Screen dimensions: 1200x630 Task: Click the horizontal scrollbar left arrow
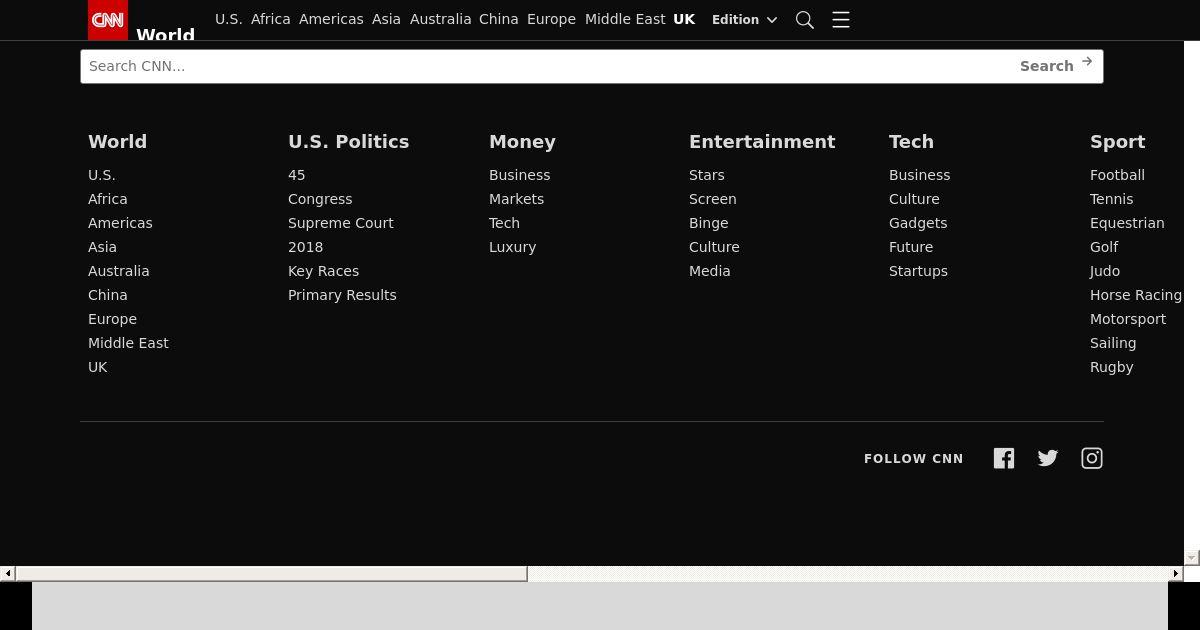(x=8, y=573)
